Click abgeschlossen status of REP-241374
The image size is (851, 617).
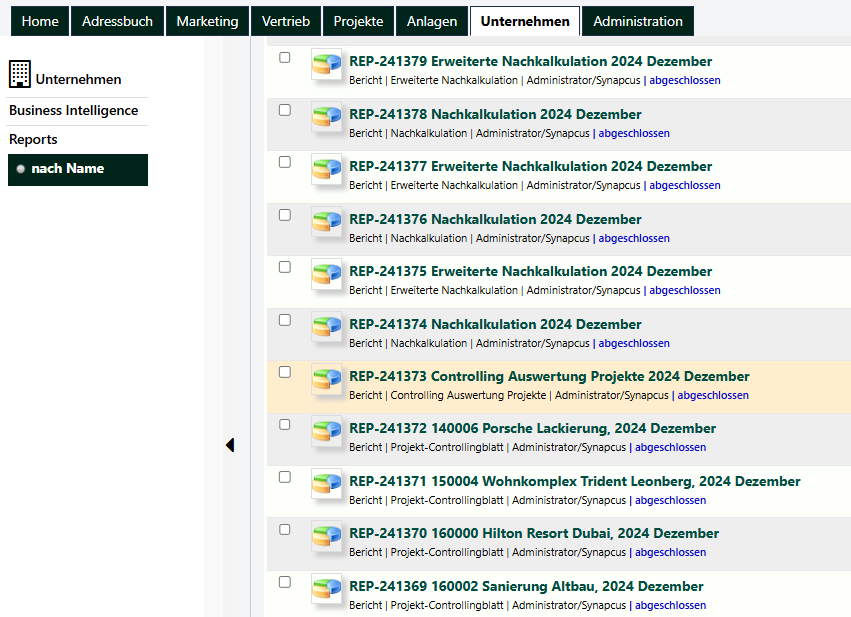[x=634, y=343]
